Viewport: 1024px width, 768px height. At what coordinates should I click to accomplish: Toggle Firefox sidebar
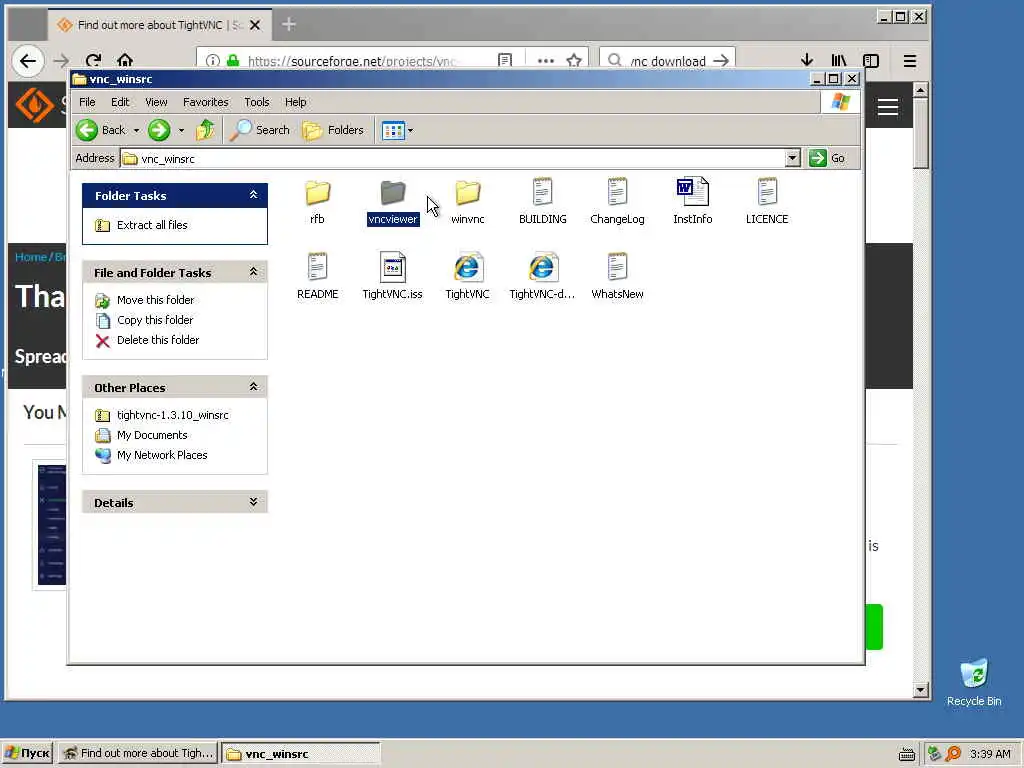click(x=871, y=61)
